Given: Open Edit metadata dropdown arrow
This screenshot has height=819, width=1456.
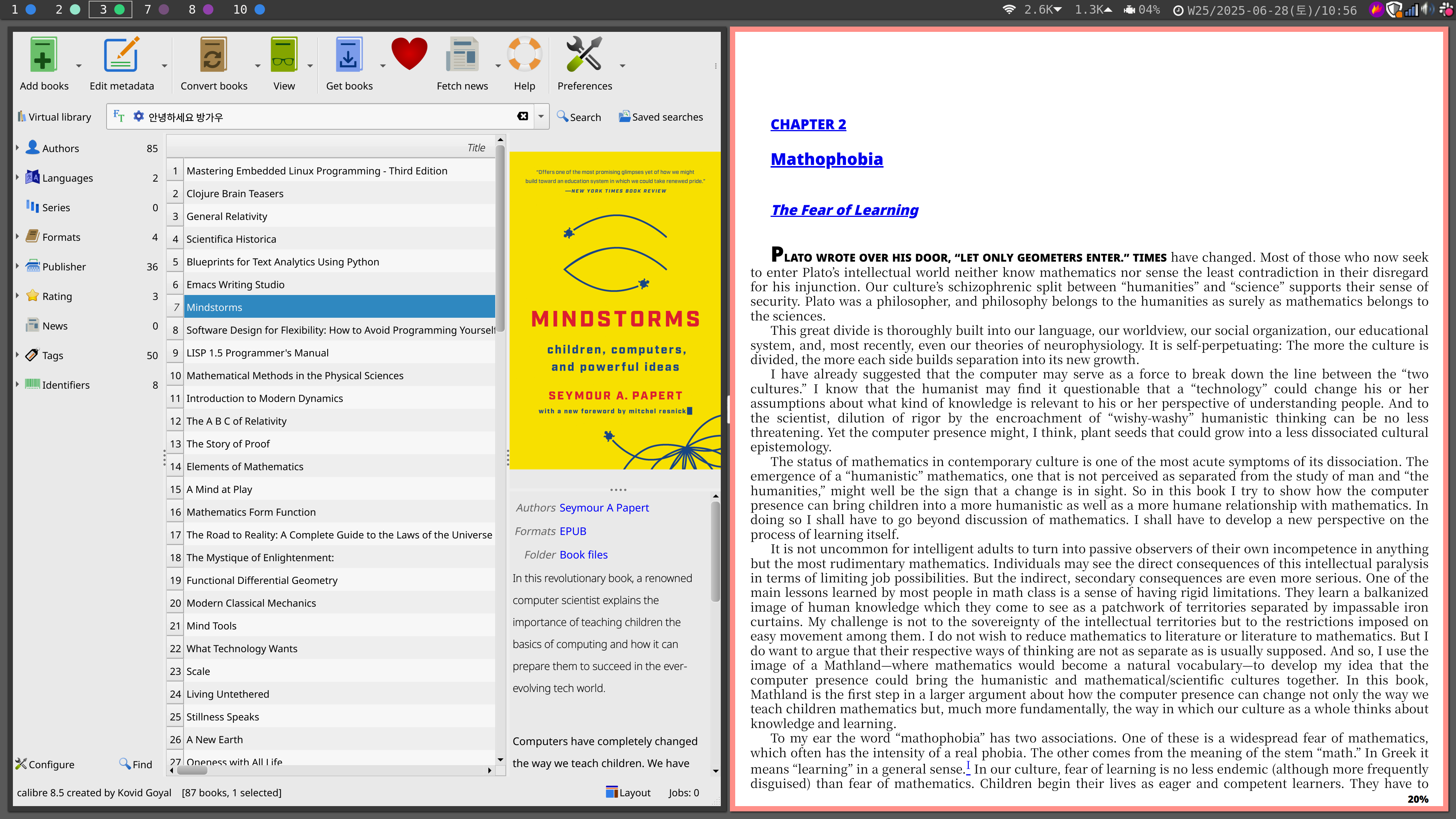Looking at the screenshot, I should click(165, 66).
